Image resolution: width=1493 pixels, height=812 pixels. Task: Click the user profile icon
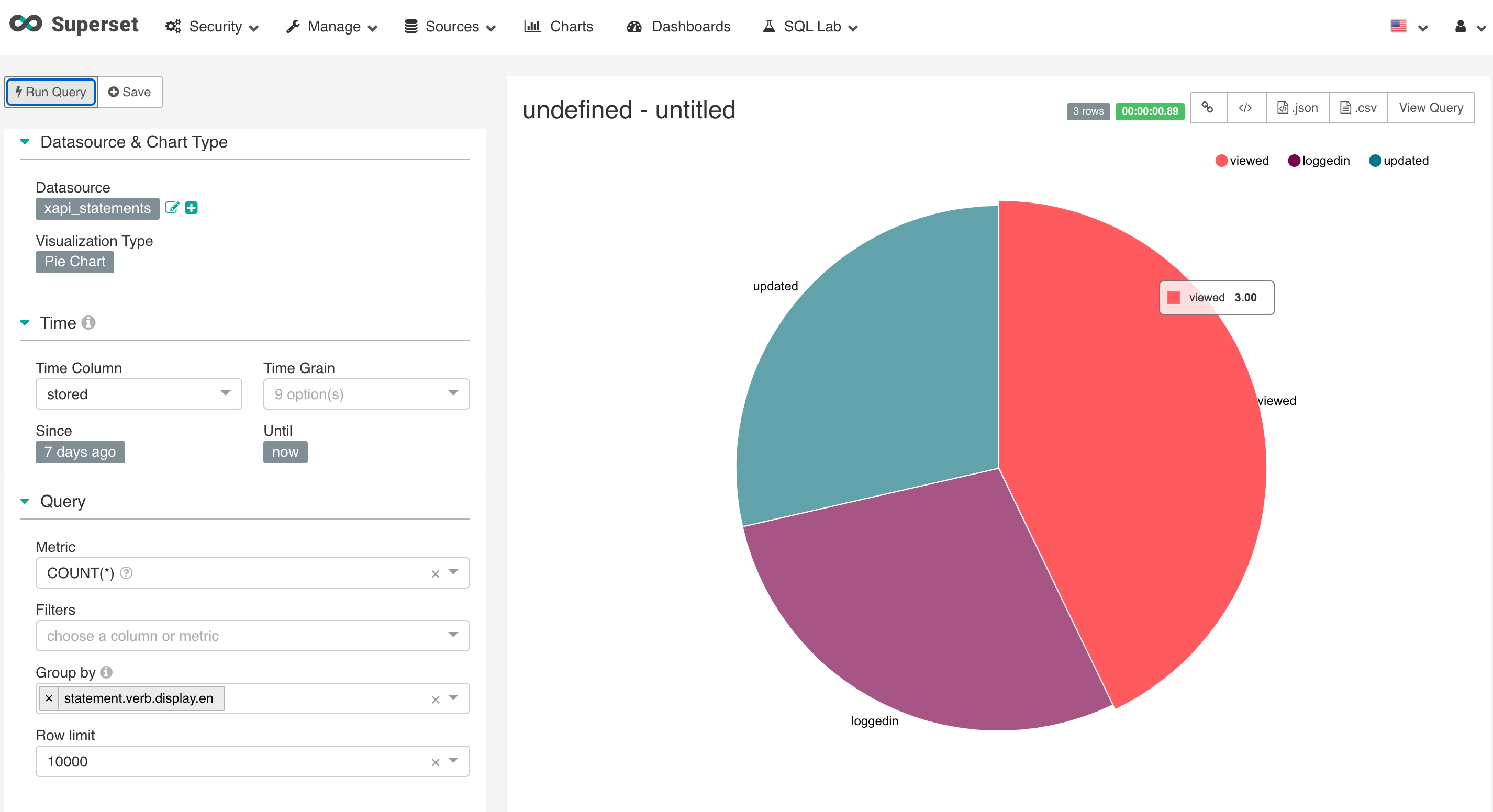tap(1459, 27)
